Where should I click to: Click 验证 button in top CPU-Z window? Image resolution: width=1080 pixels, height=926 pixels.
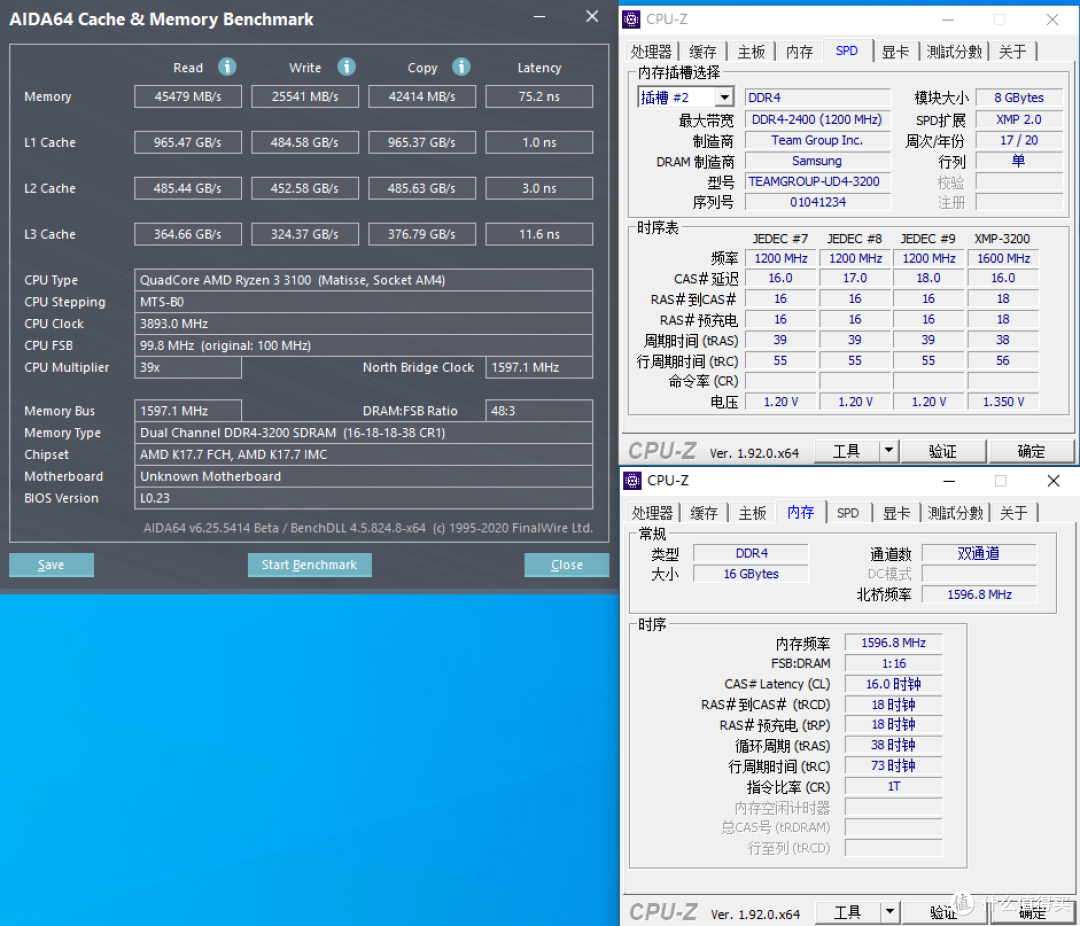click(x=942, y=451)
